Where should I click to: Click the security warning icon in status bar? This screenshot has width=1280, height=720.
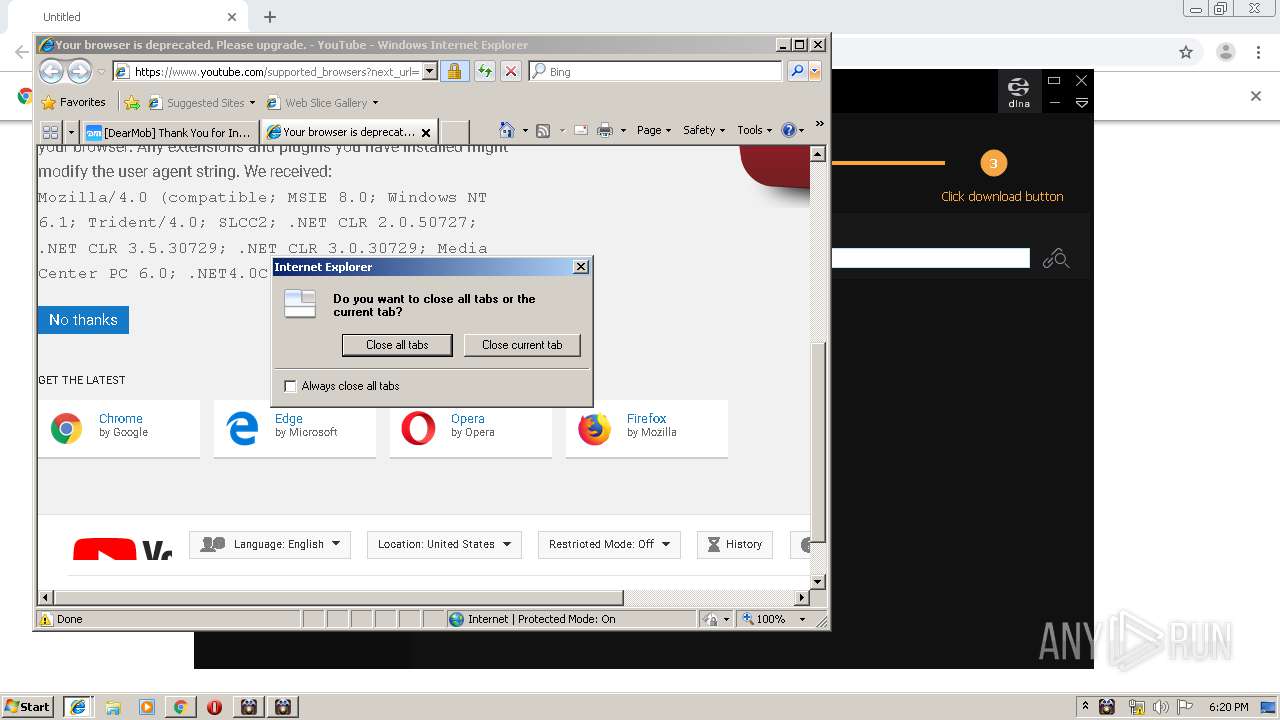pos(45,619)
